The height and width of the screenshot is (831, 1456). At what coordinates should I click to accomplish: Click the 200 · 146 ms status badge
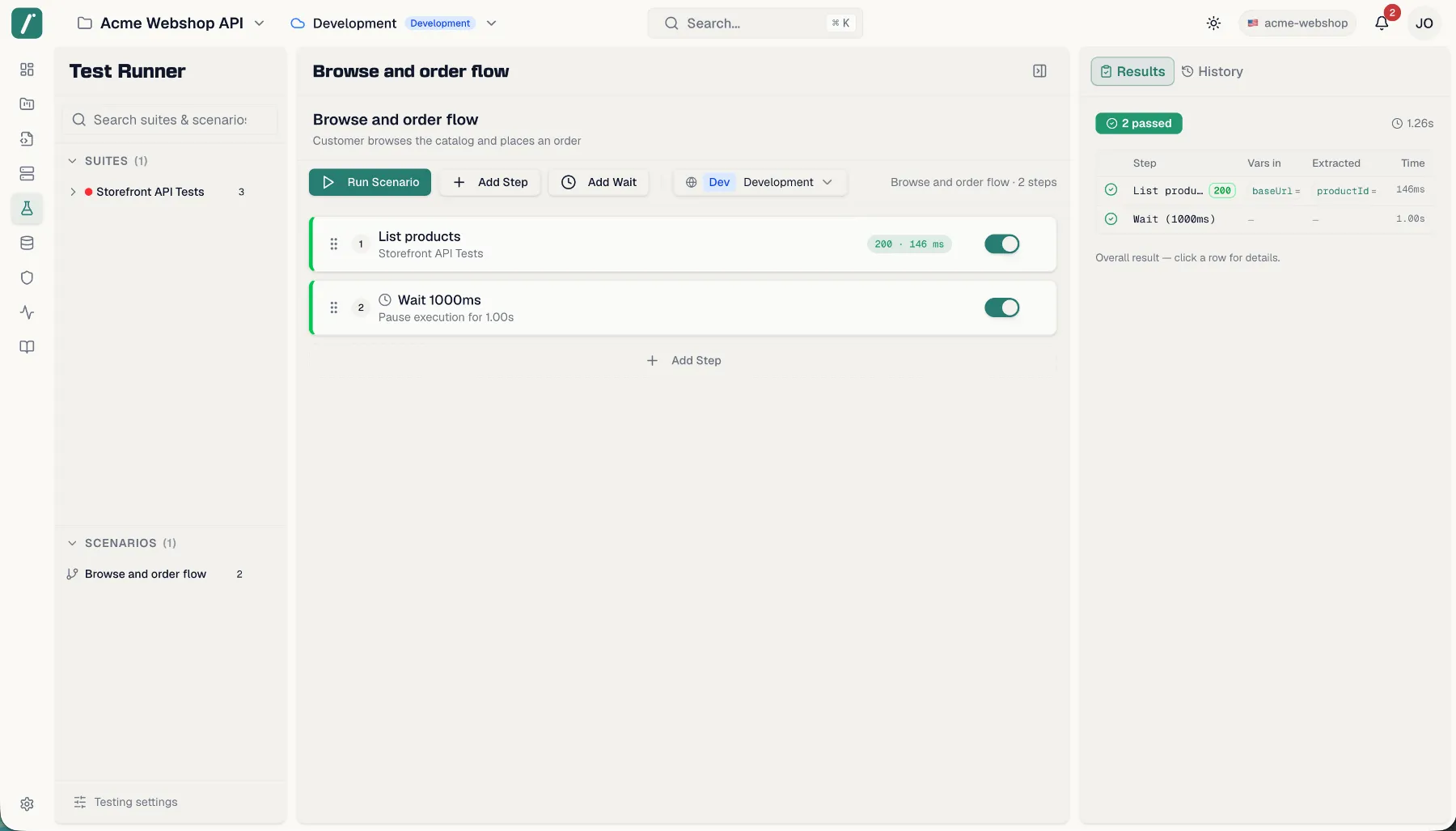pyautogui.click(x=909, y=244)
